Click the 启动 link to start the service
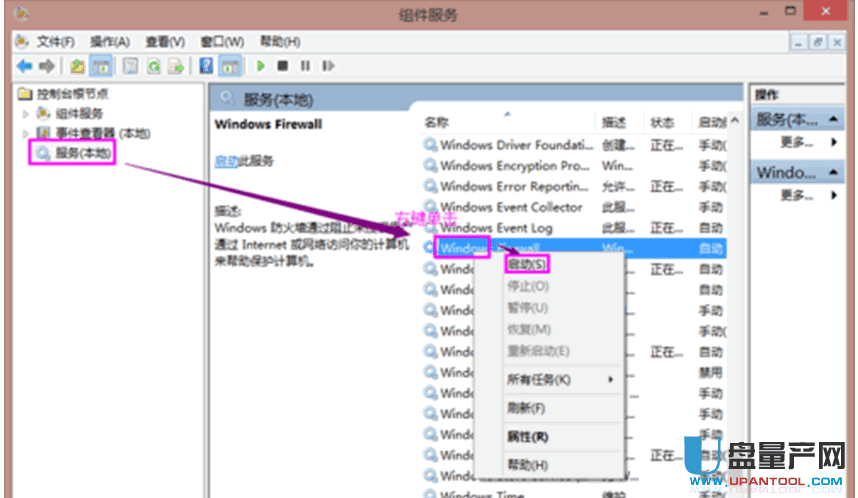 pos(225,161)
